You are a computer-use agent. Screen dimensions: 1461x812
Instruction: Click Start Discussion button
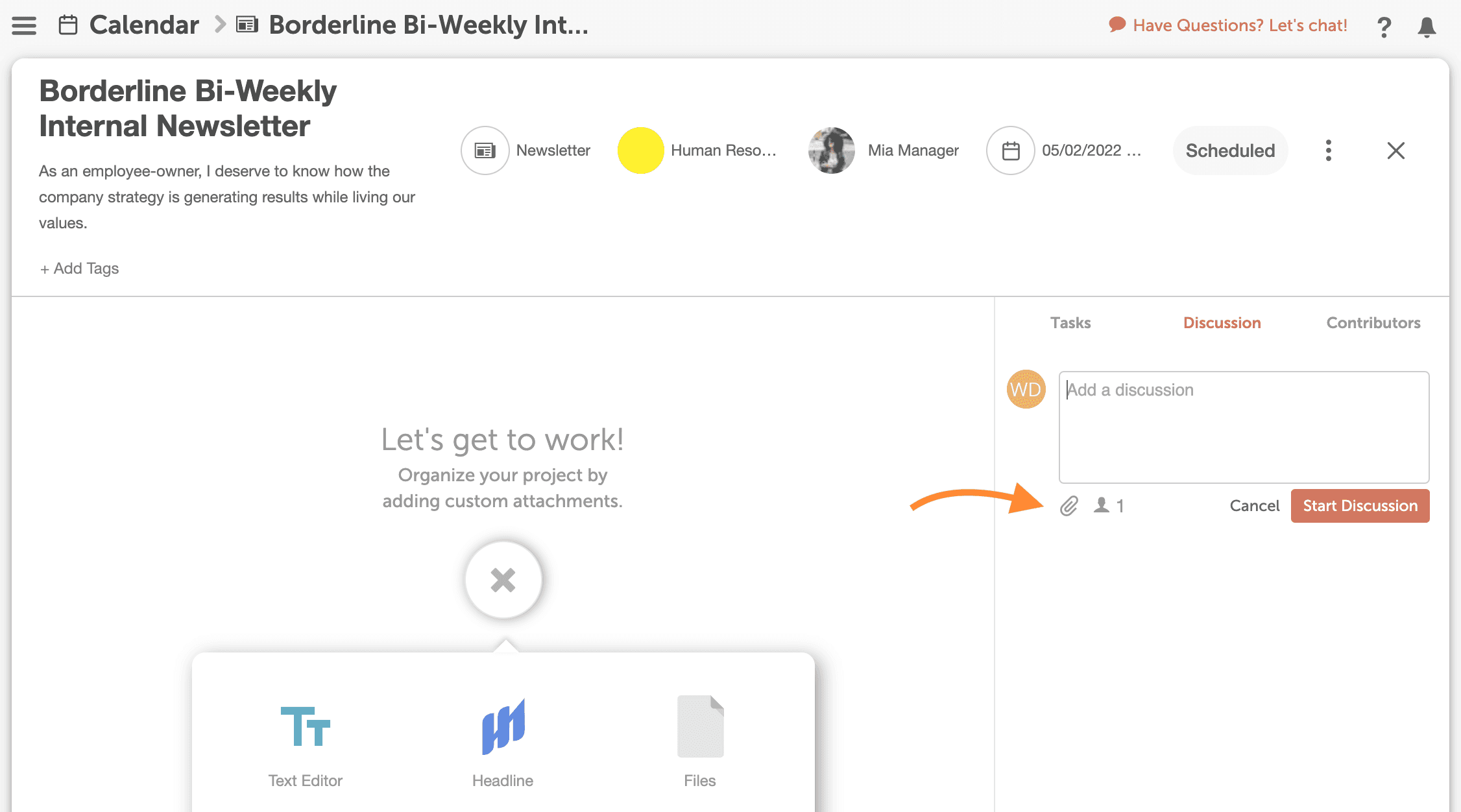(1360, 506)
